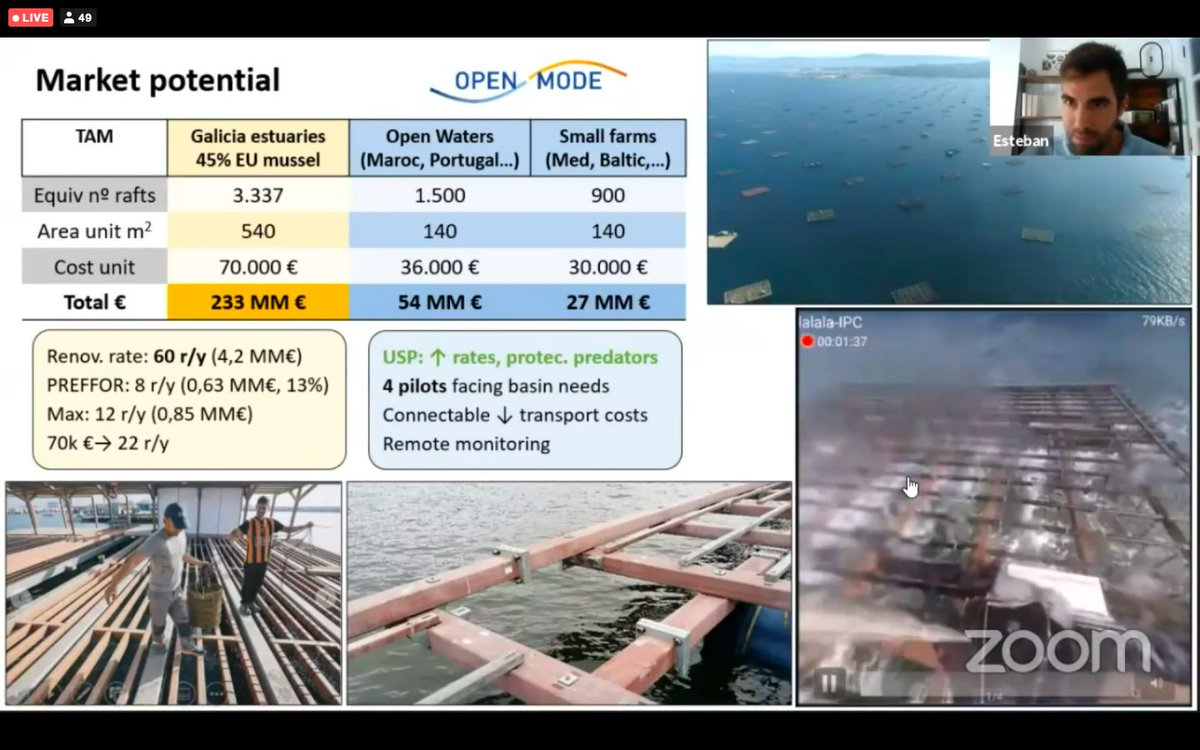Open the viewer count showing 49 participants
The image size is (1200, 750).
[x=78, y=16]
